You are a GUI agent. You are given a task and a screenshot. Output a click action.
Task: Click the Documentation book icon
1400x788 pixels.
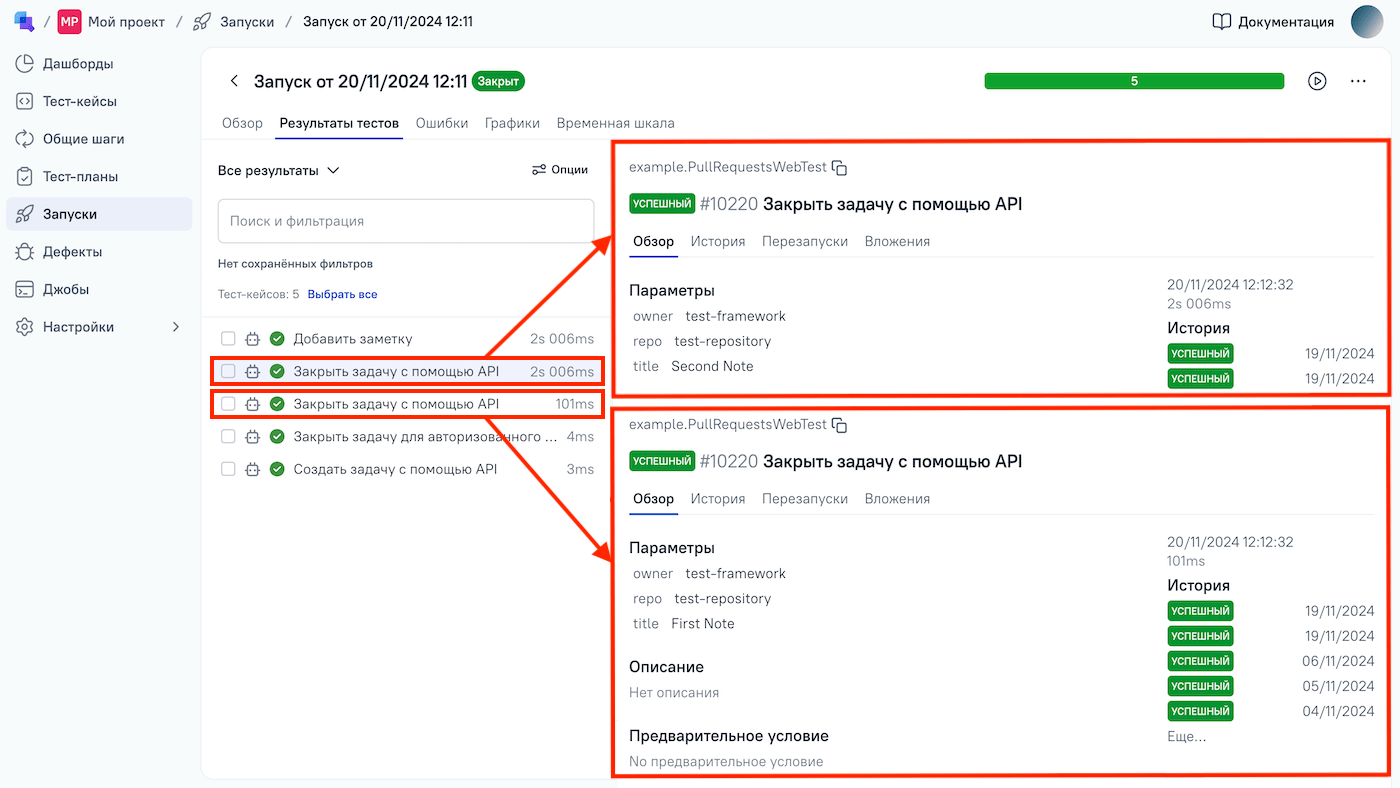point(1221,22)
